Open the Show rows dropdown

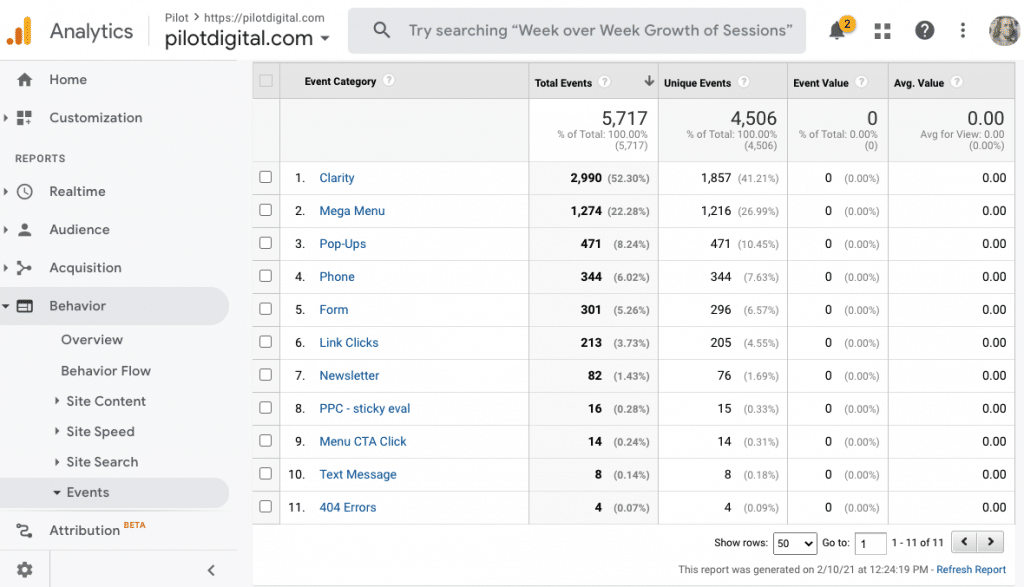click(794, 543)
